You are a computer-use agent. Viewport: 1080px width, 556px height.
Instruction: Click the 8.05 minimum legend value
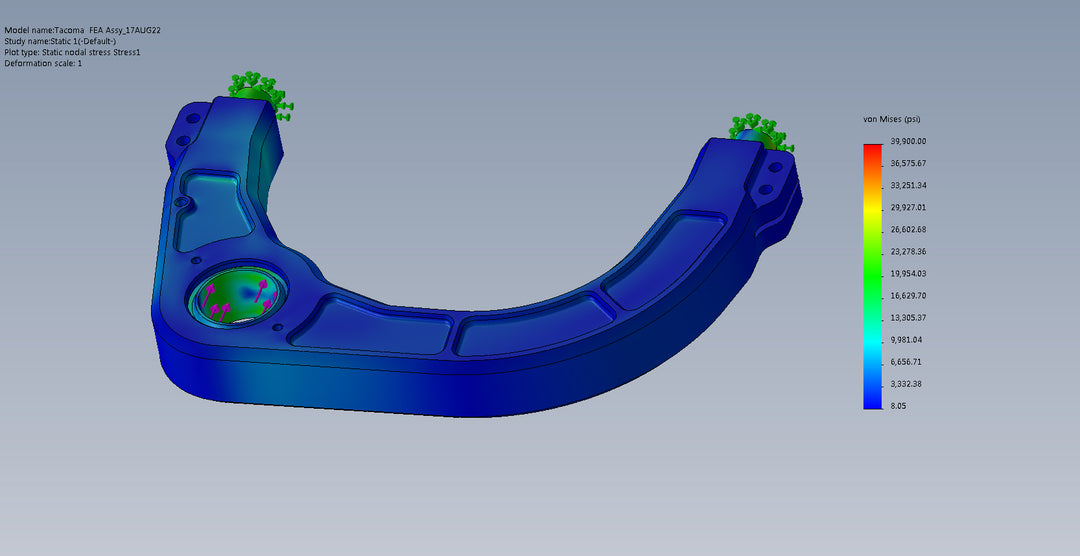pyautogui.click(x=896, y=406)
